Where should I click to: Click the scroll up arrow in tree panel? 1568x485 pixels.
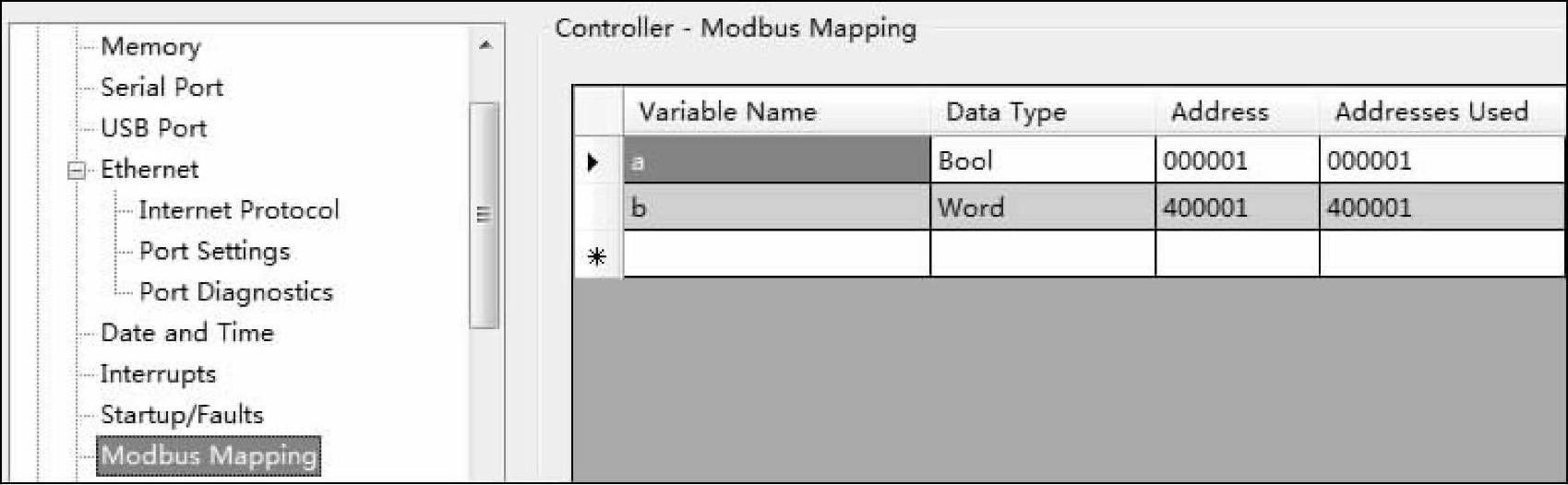tap(485, 45)
